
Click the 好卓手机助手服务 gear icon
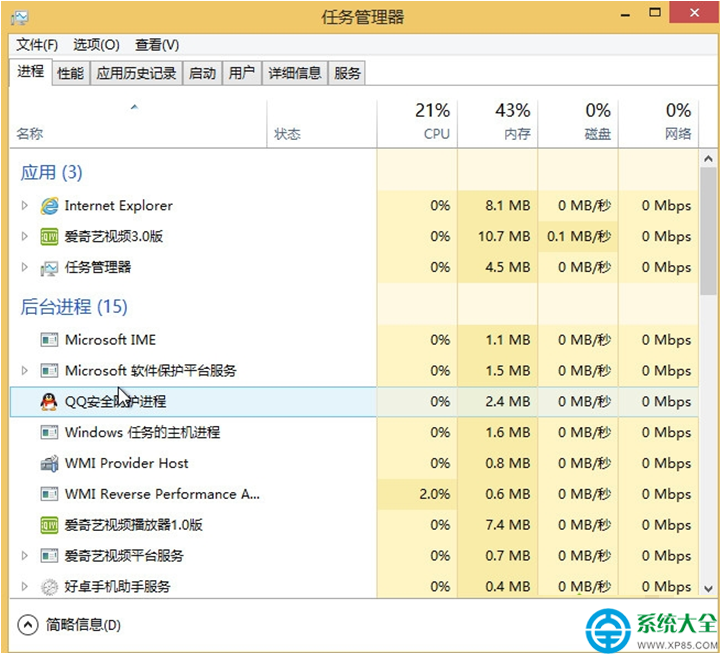point(49,587)
